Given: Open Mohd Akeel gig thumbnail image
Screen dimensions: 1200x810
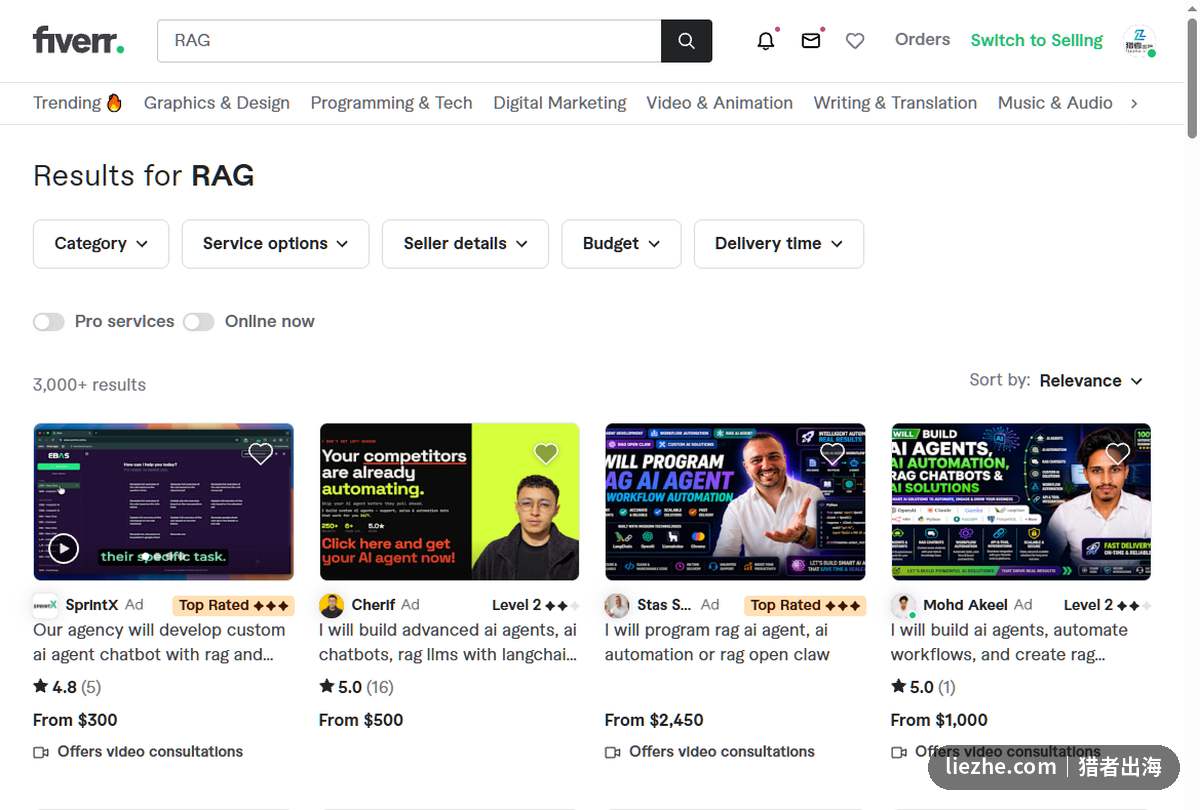Looking at the screenshot, I should pos(1021,502).
